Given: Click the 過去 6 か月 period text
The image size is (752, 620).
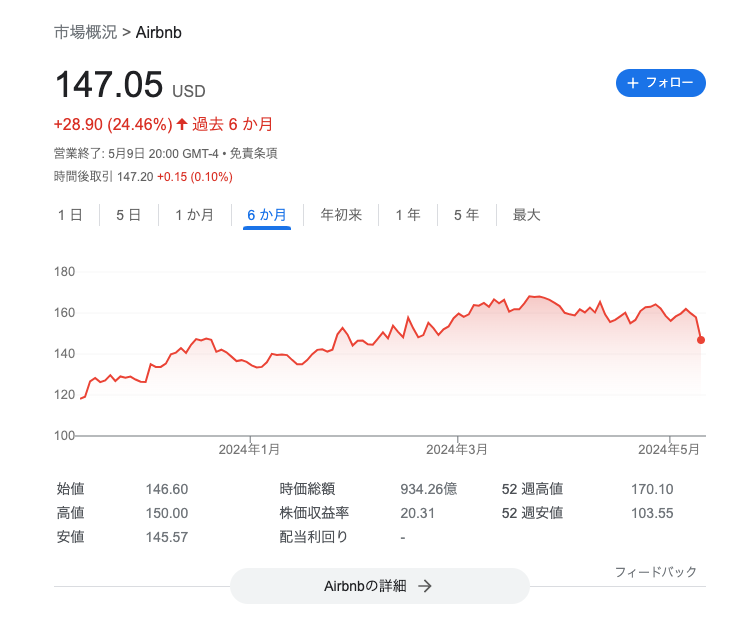Looking at the screenshot, I should (x=233, y=124).
